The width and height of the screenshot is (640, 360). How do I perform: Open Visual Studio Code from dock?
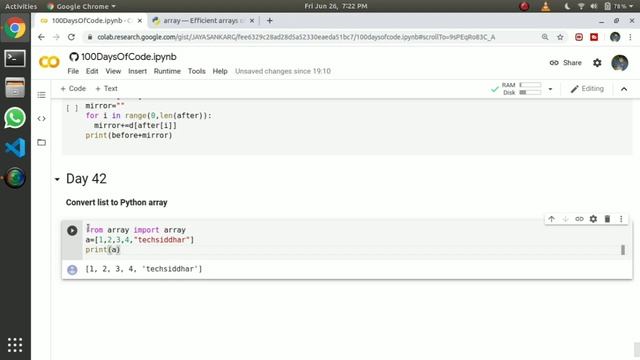15,148
